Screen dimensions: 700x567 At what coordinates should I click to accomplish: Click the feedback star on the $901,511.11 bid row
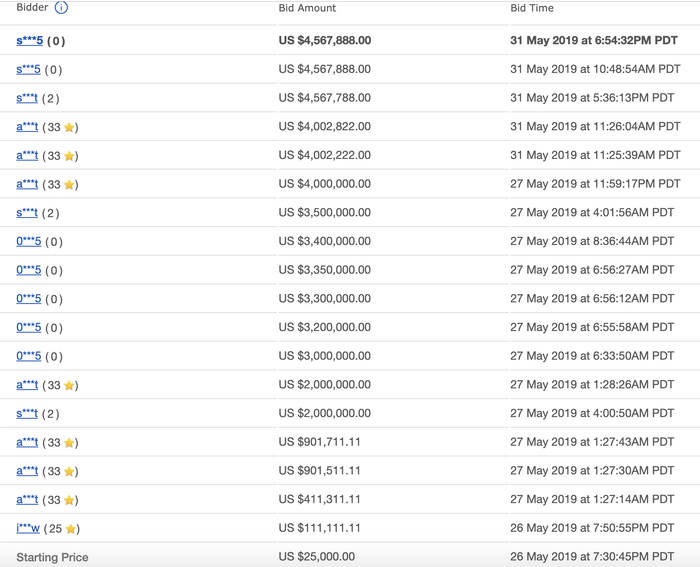pyautogui.click(x=70, y=472)
